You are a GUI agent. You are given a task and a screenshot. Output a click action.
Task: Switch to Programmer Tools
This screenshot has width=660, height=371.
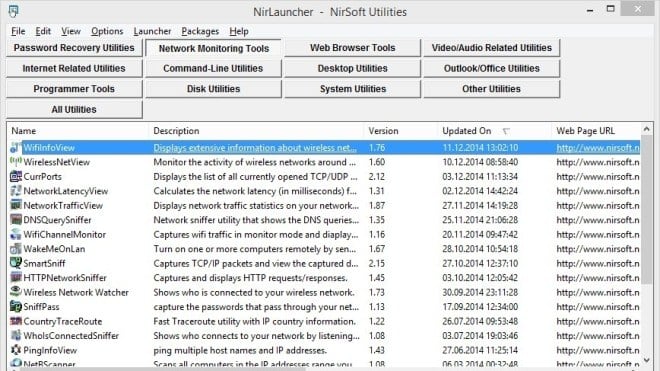pos(74,89)
